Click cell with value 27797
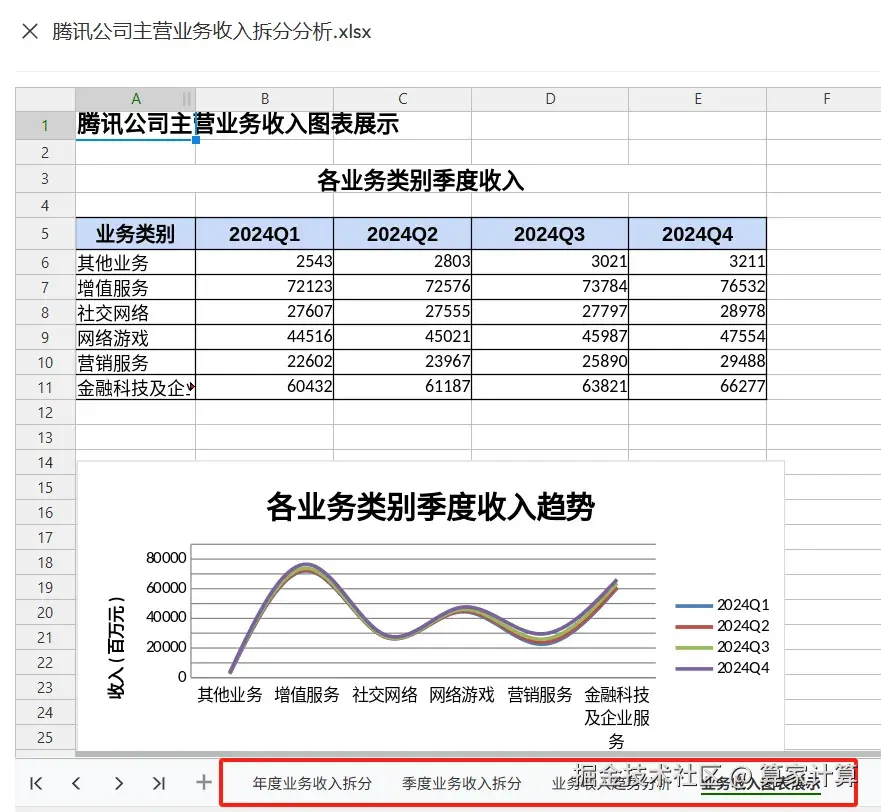 550,312
